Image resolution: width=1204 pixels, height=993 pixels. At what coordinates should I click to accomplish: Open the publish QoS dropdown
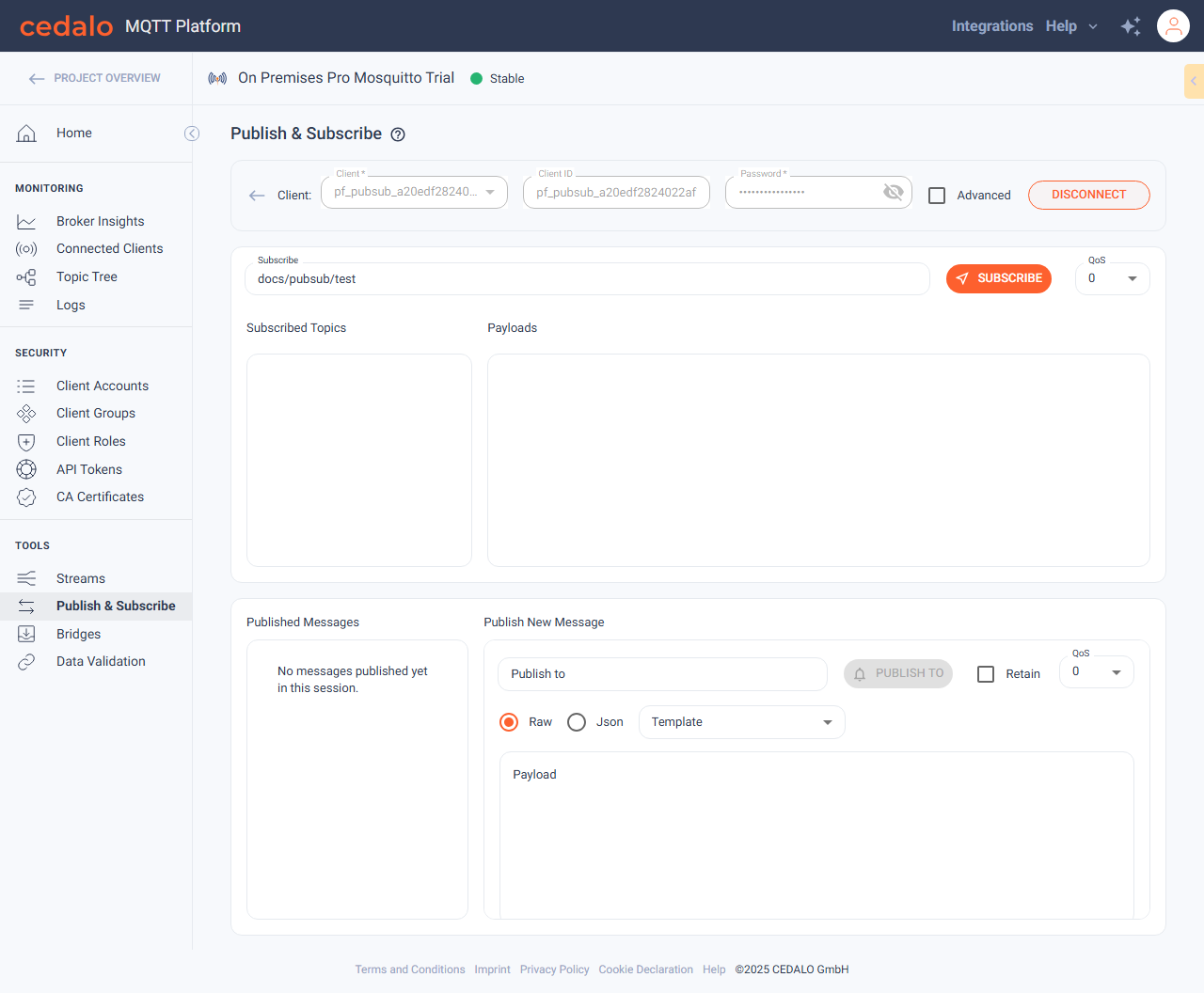1097,672
